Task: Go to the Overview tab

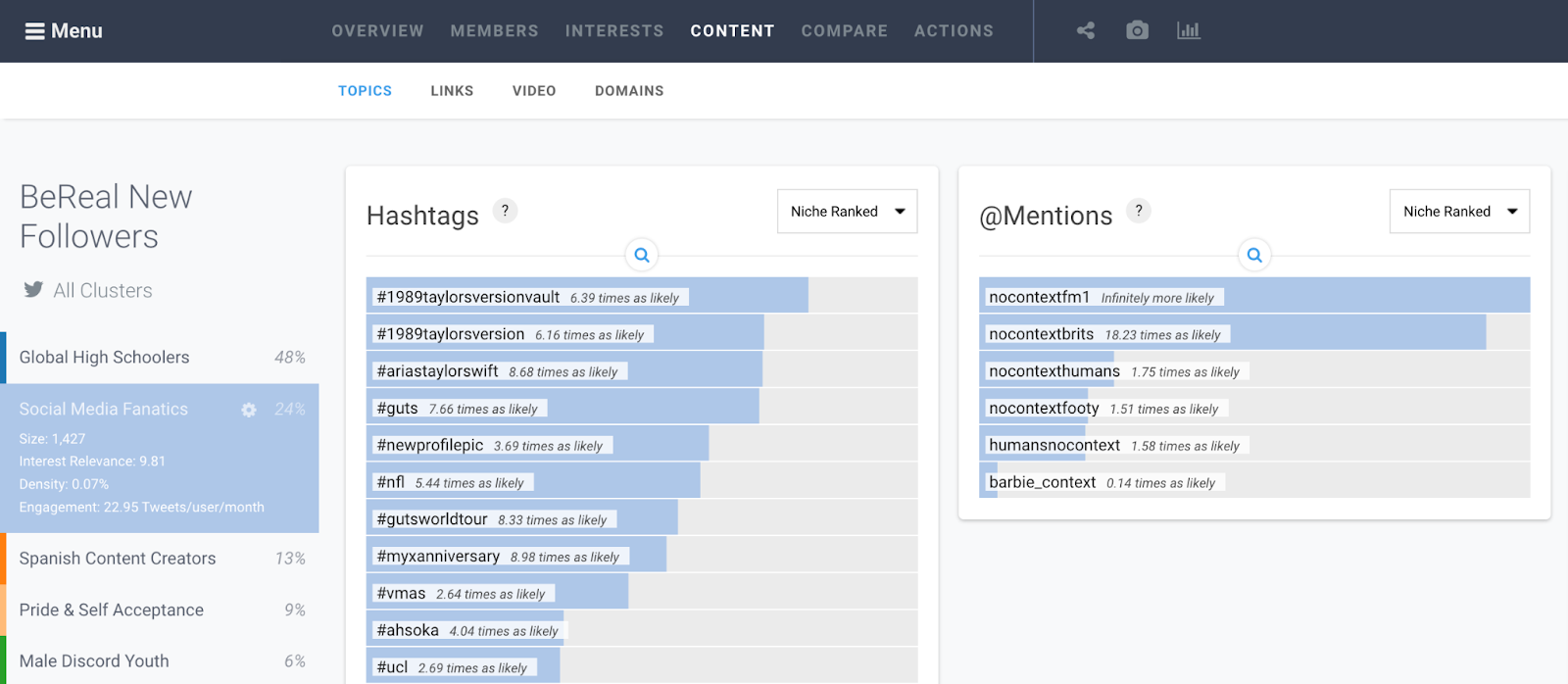Action: coord(377,31)
